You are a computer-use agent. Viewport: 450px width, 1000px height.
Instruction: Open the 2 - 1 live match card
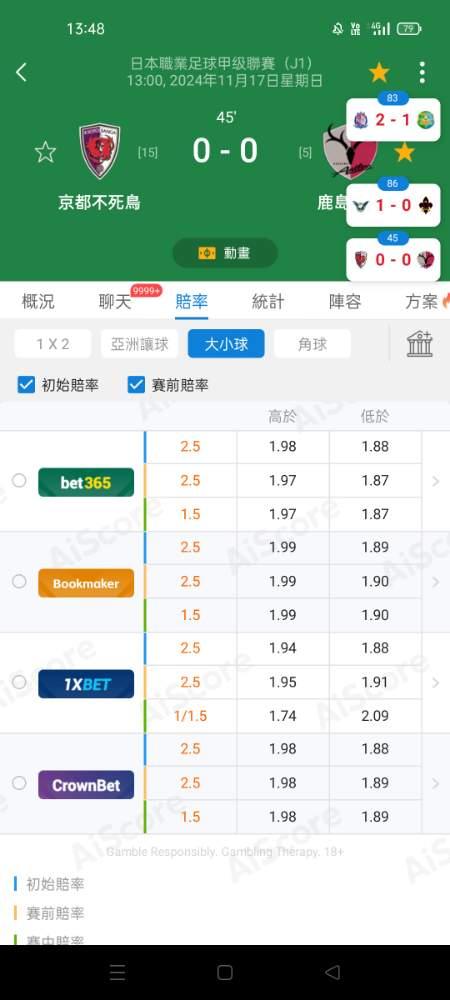(393, 119)
